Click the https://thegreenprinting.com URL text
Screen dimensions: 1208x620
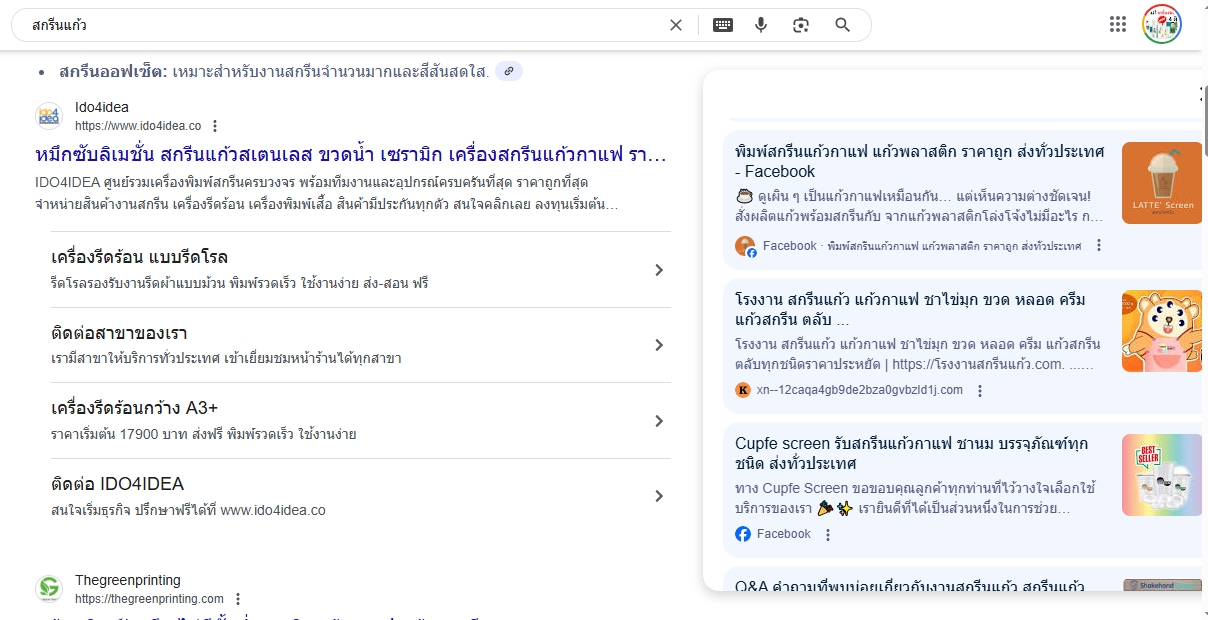[149, 599]
